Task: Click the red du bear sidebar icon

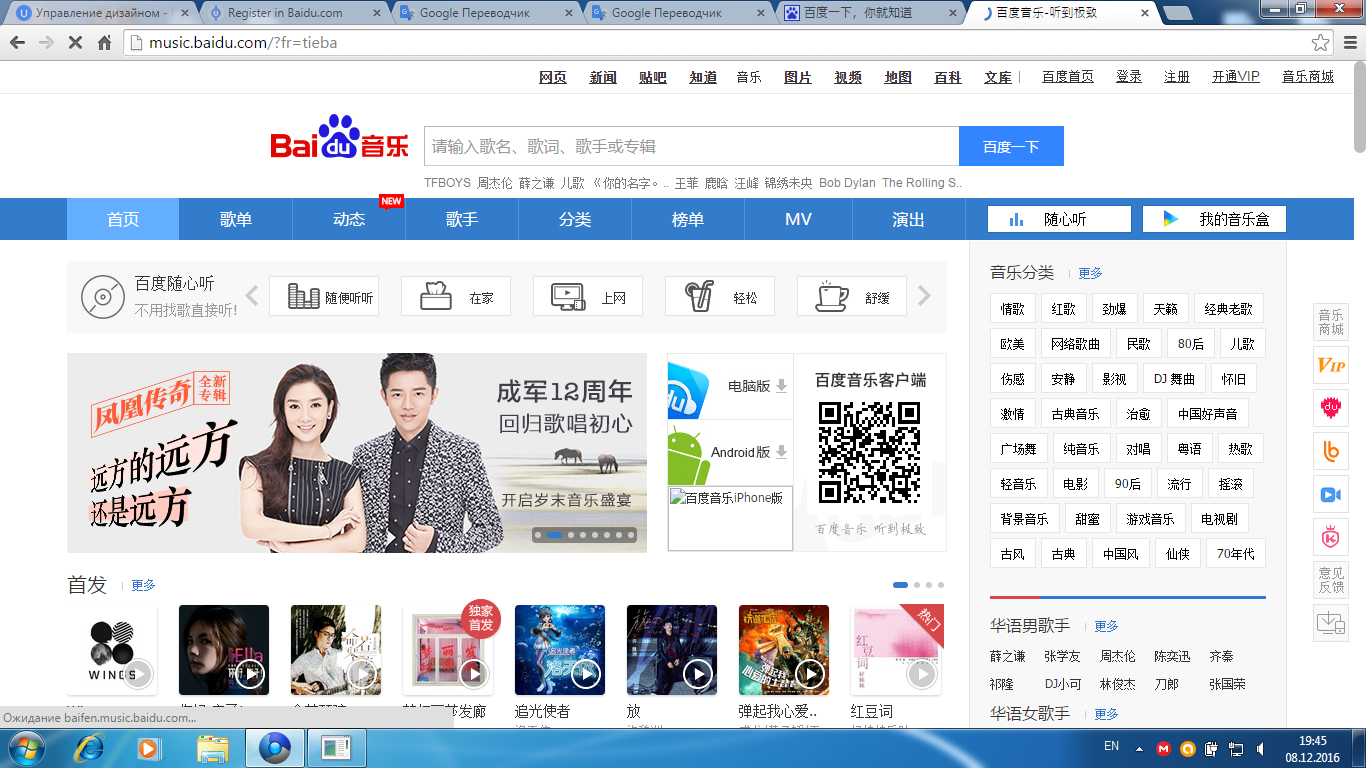Action: [1331, 408]
